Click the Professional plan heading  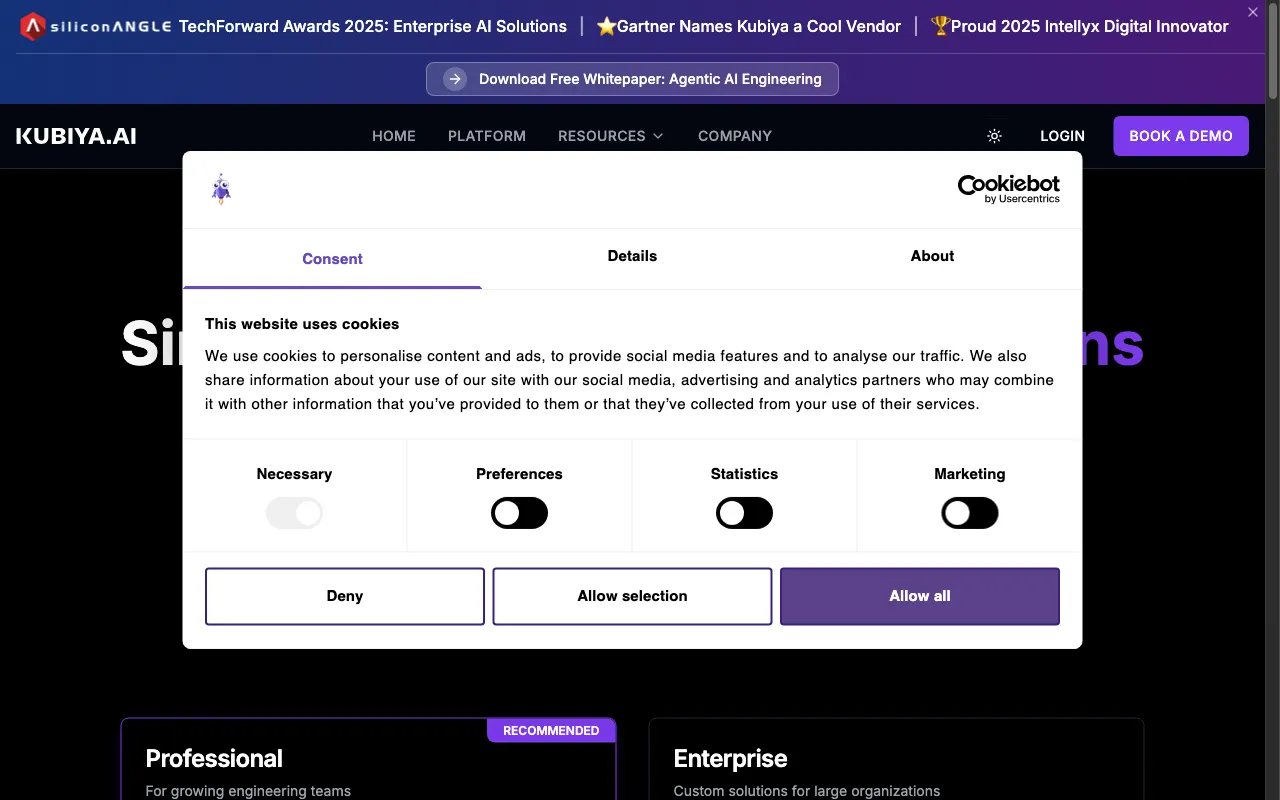(214, 758)
